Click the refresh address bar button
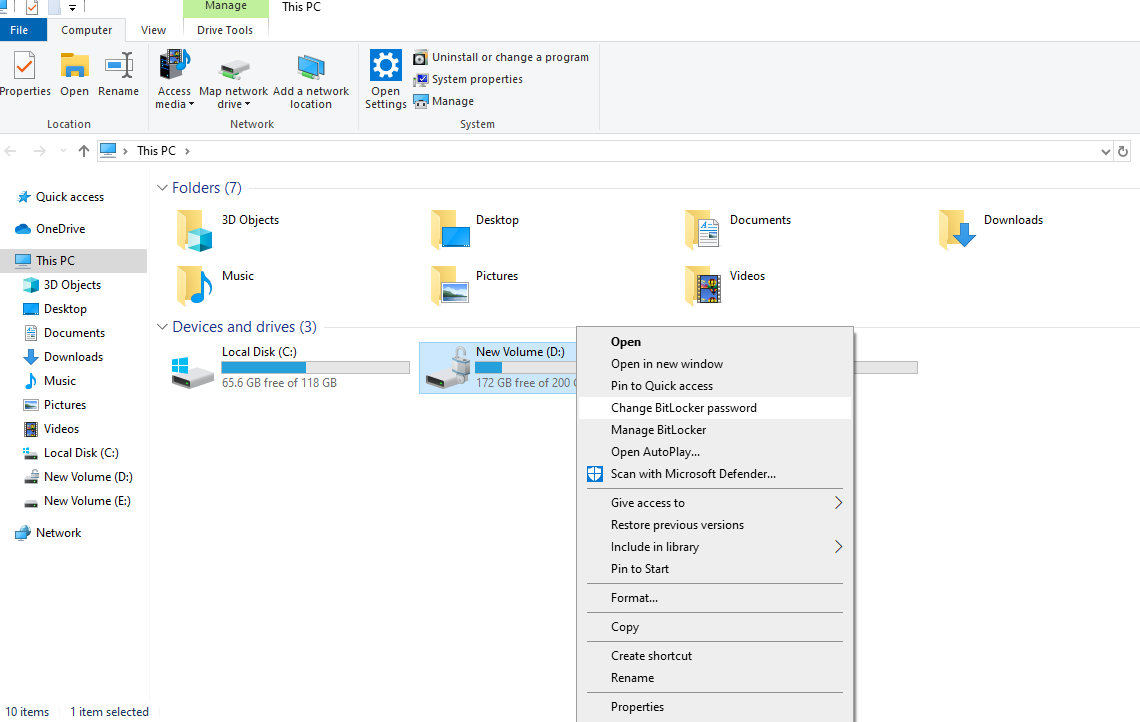1140x722 pixels. pos(1123,151)
